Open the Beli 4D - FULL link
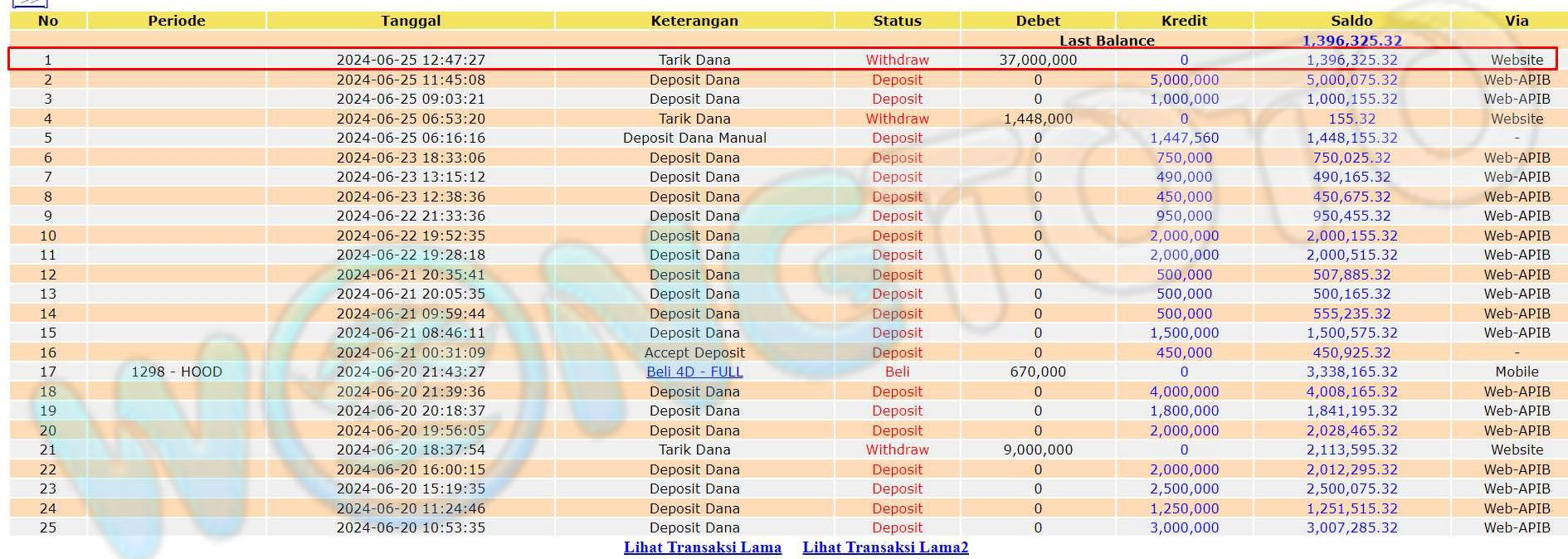 tap(694, 372)
